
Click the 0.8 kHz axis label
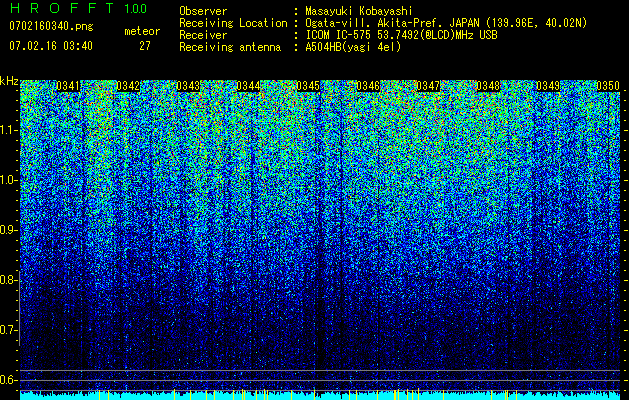pyautogui.click(x=9, y=280)
